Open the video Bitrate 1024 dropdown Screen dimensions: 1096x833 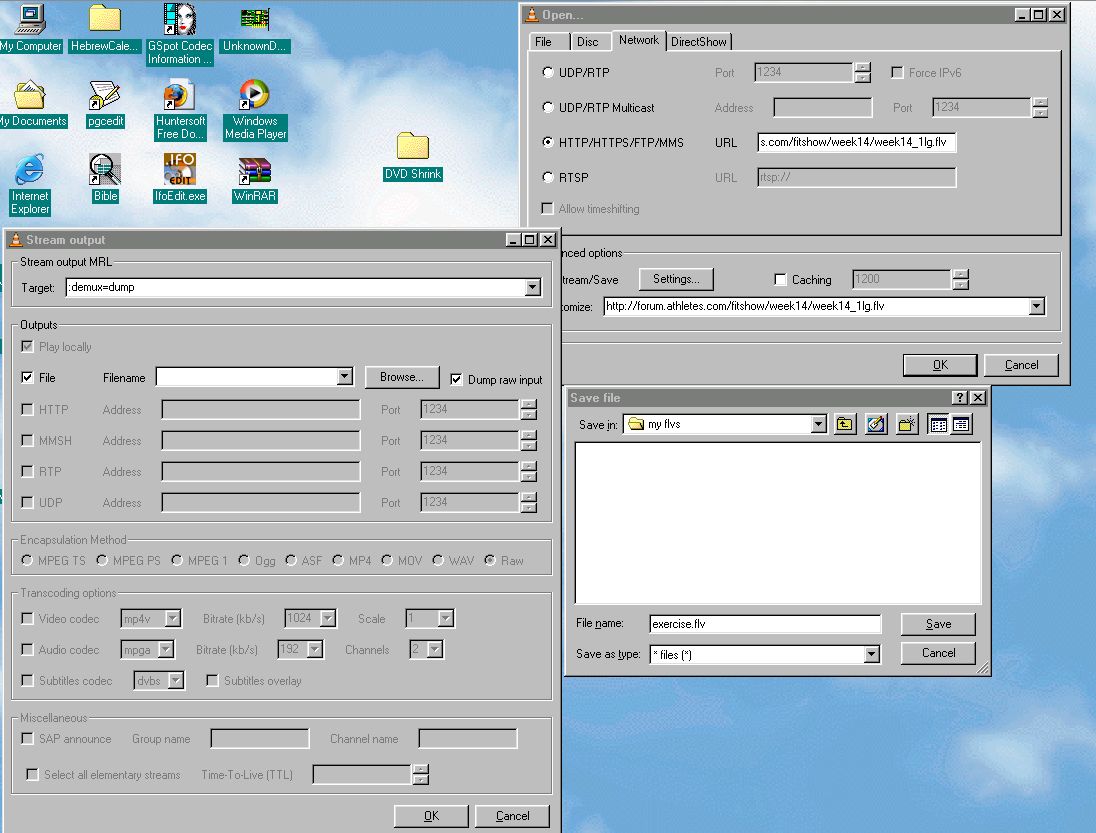coord(328,618)
